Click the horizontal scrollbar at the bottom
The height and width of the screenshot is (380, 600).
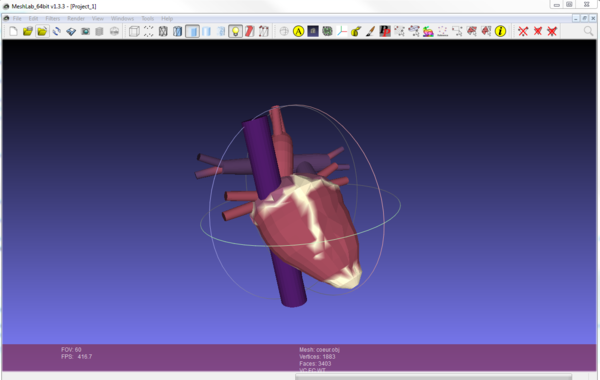point(433,377)
